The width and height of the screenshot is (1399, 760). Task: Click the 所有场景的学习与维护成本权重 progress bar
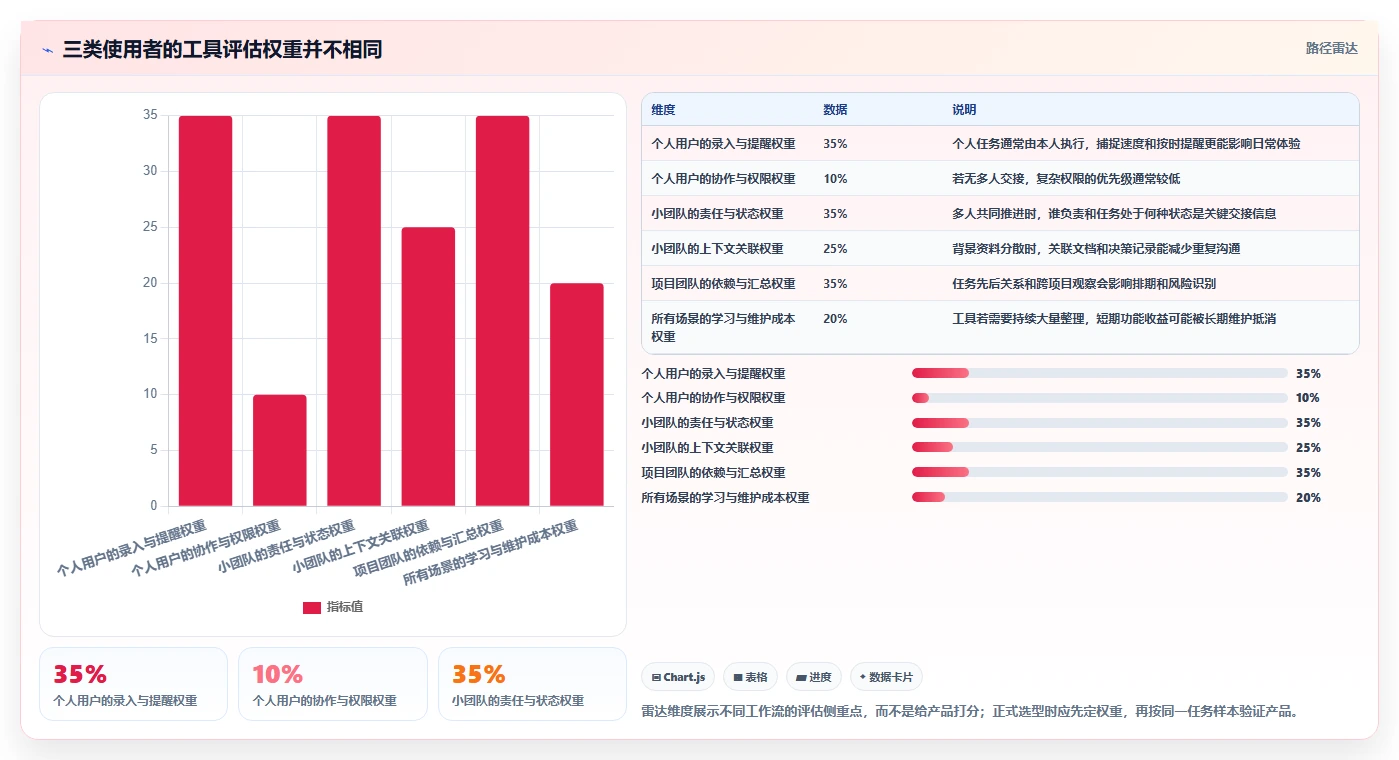click(1099, 497)
